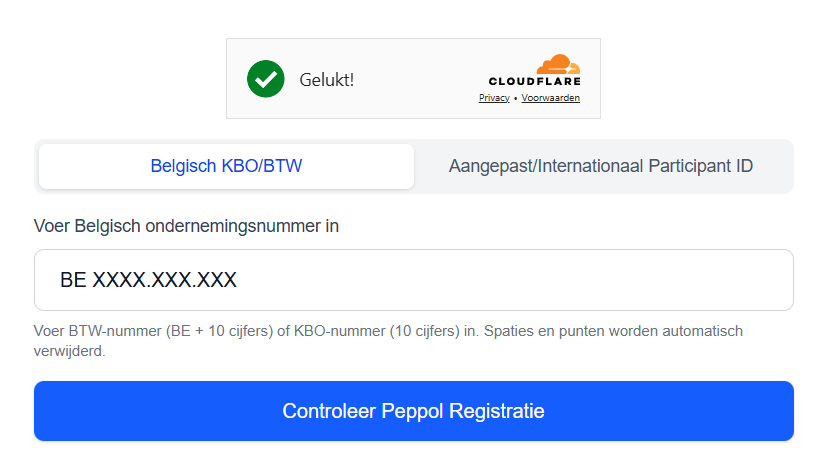Viewport: 822px width, 474px height.
Task: Follow the Voorwaarden terms link under Cloudflare
Action: click(550, 98)
